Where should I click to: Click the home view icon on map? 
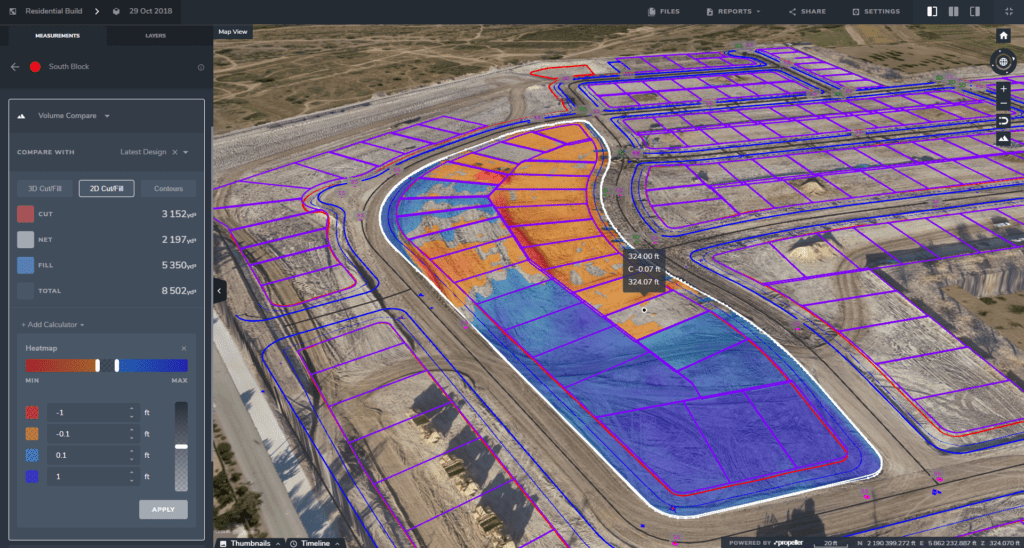point(1003,35)
